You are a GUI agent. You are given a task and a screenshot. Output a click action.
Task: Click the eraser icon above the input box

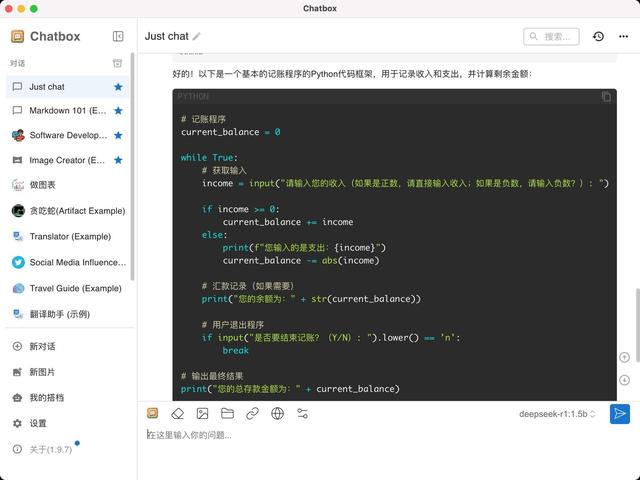point(177,413)
